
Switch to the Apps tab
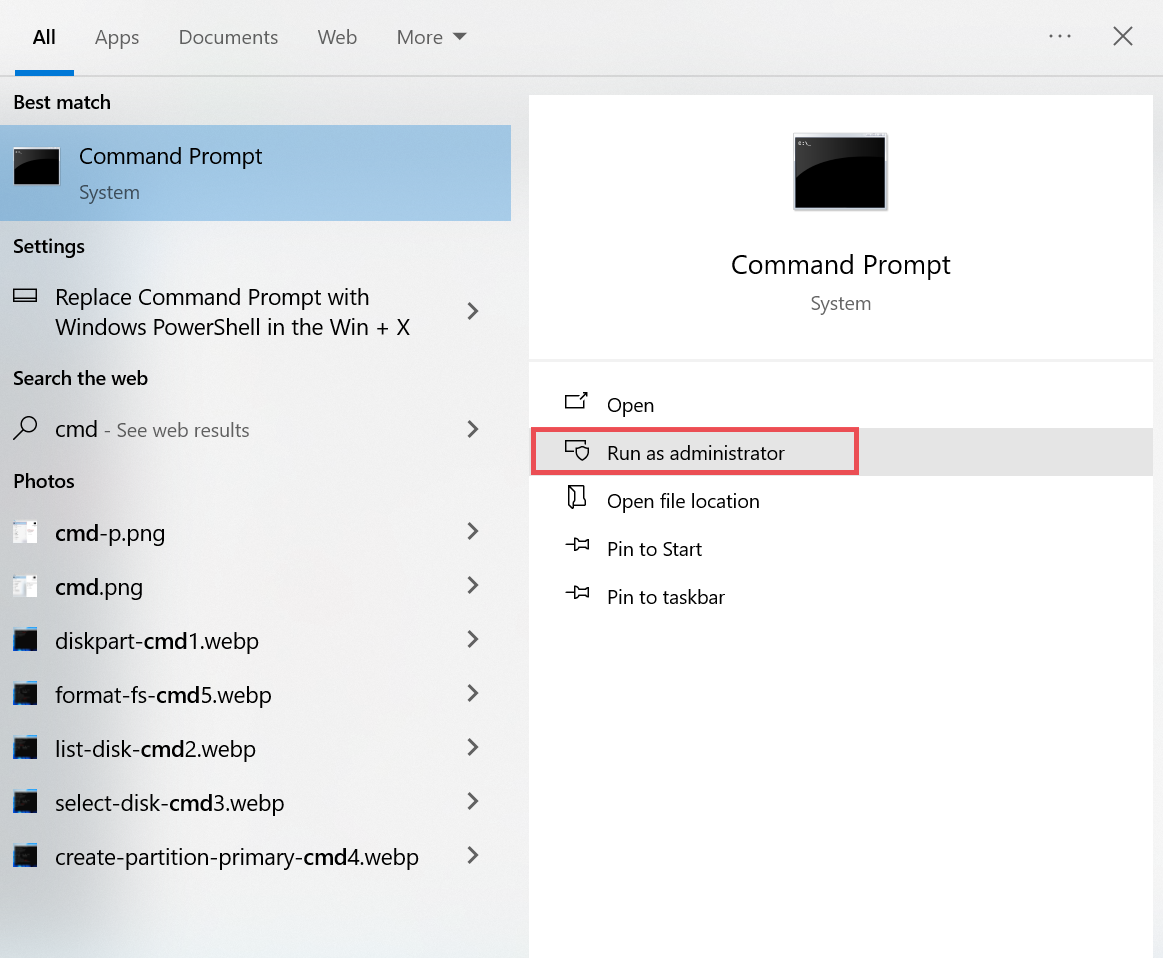pyautogui.click(x=116, y=37)
